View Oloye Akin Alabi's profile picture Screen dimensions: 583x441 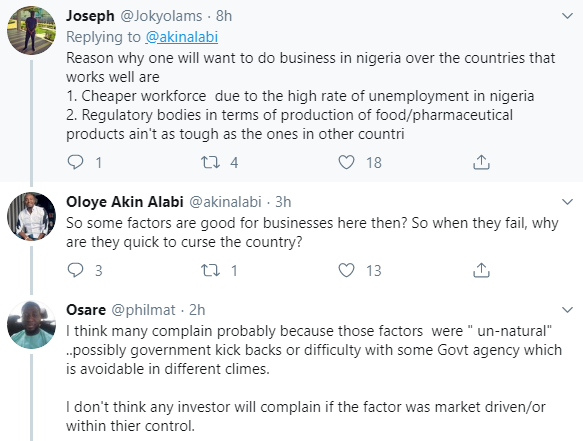tap(32, 216)
